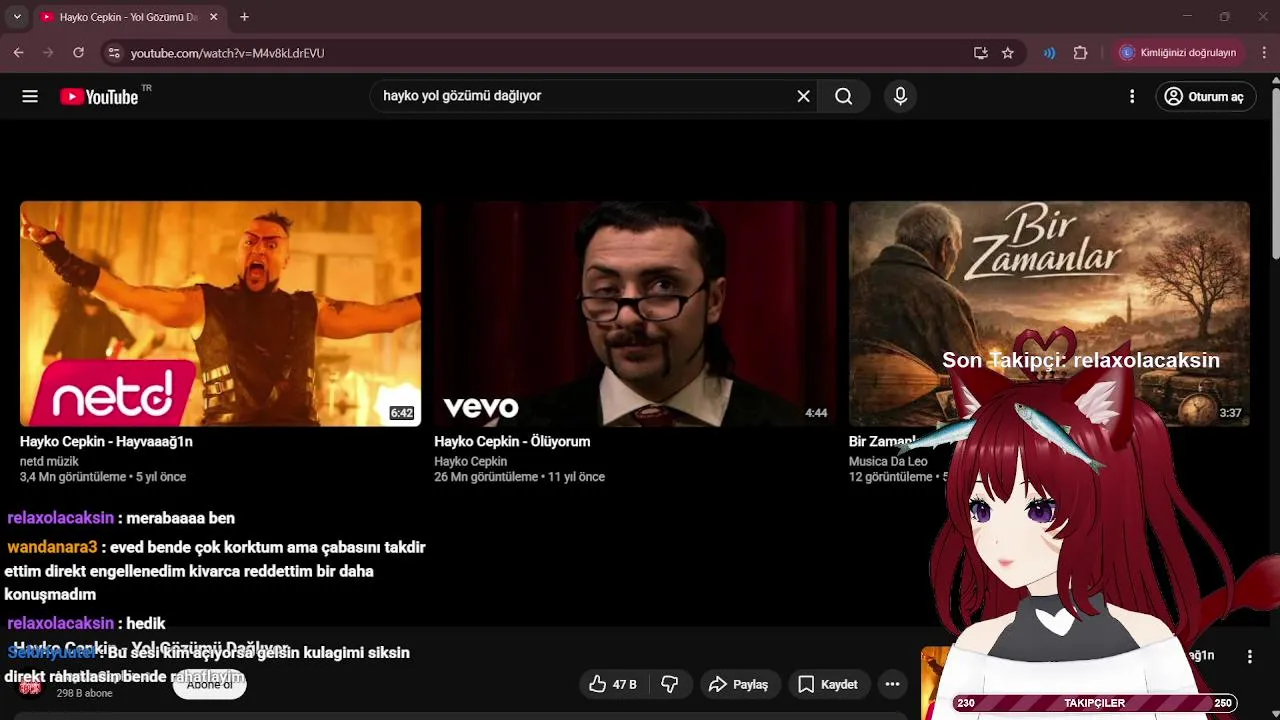1280x720 pixels.
Task: Like the video (47 B thumbs up)
Action: pyautogui.click(x=613, y=684)
